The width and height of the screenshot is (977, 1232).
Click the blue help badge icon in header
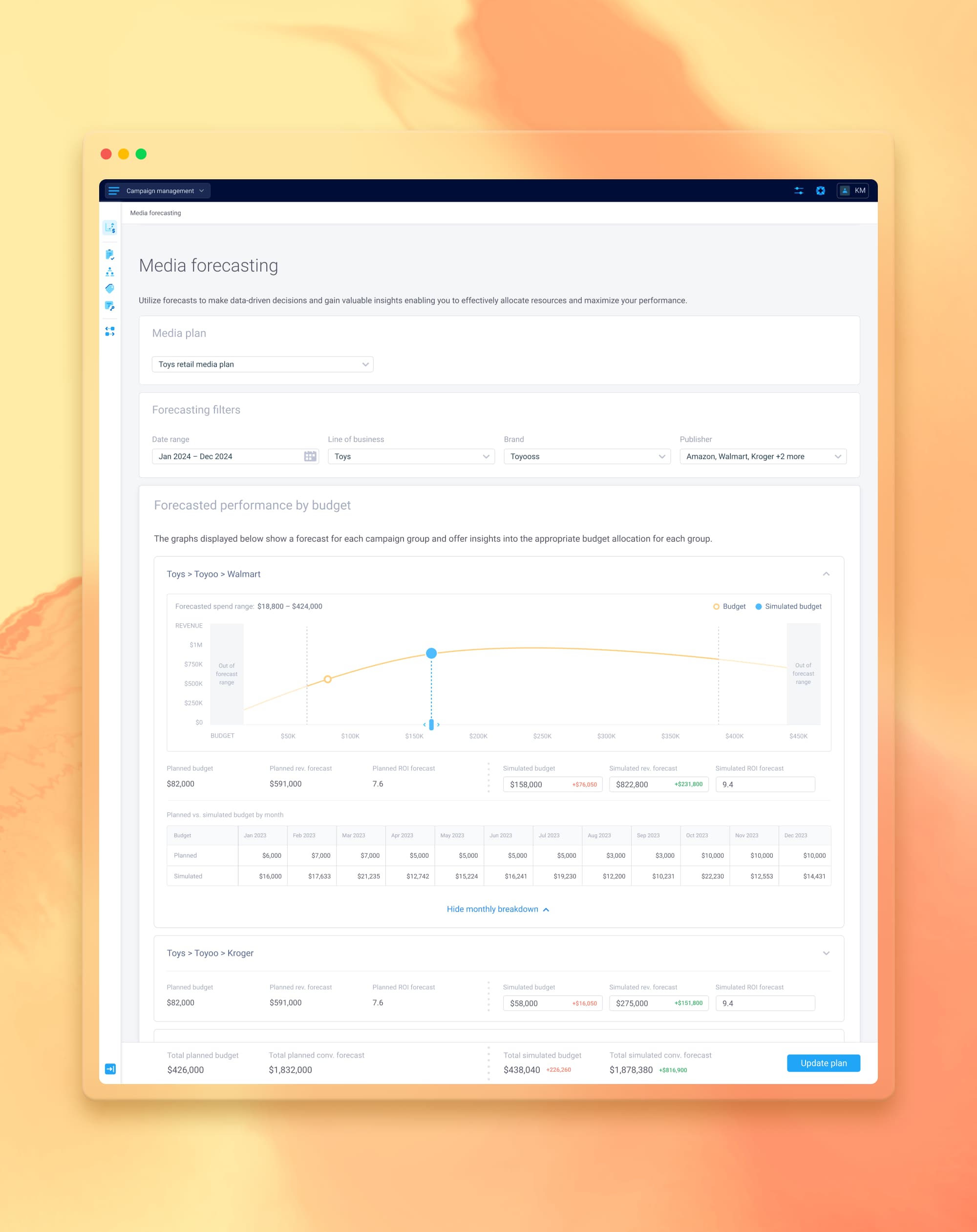(x=821, y=191)
